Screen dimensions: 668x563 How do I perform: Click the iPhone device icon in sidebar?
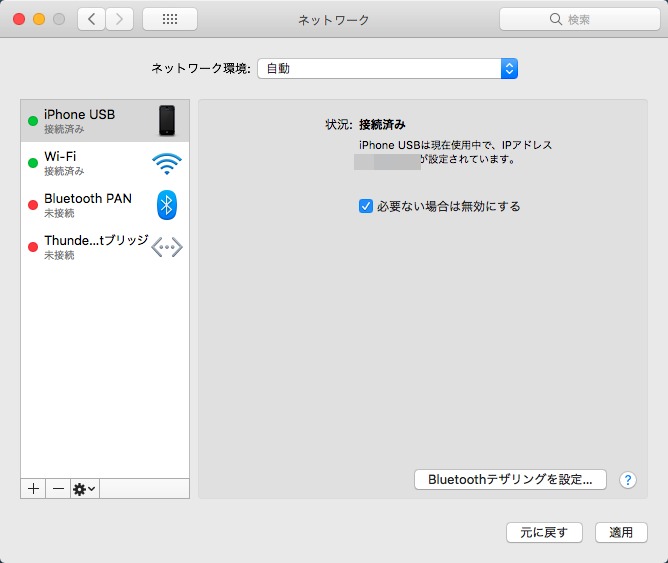pyautogui.click(x=167, y=120)
